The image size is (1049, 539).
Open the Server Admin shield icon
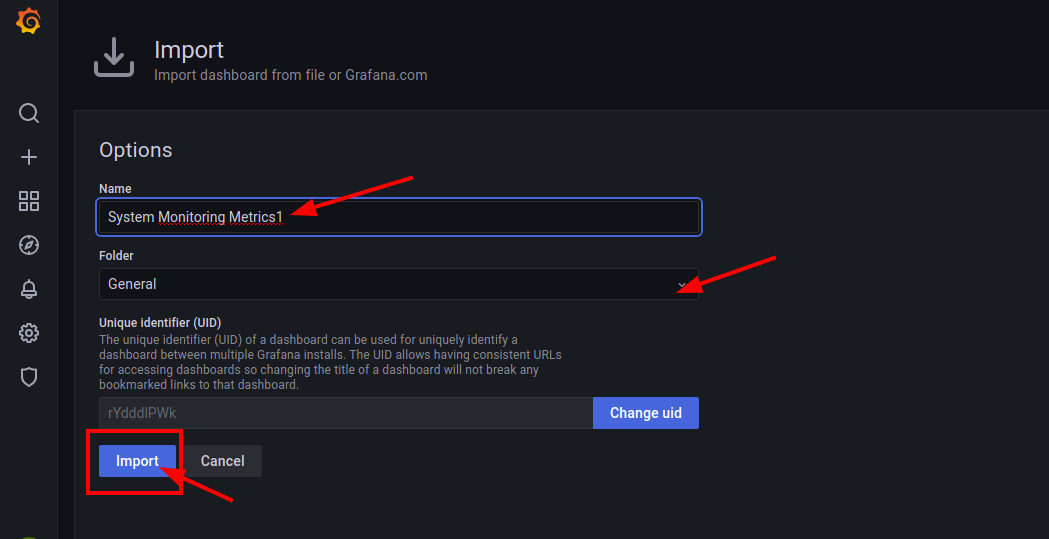click(29, 377)
